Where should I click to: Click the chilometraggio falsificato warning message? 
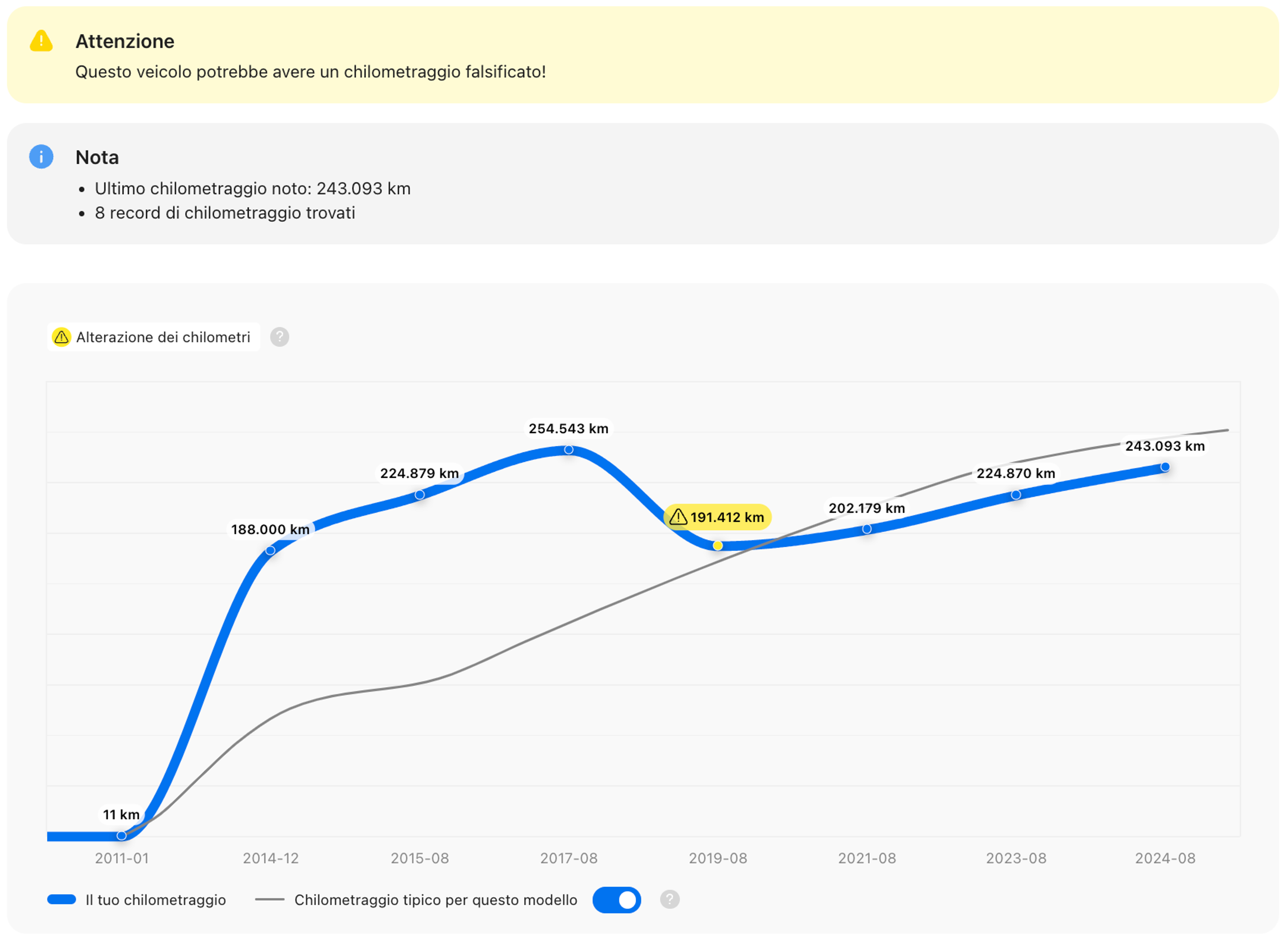click(311, 72)
